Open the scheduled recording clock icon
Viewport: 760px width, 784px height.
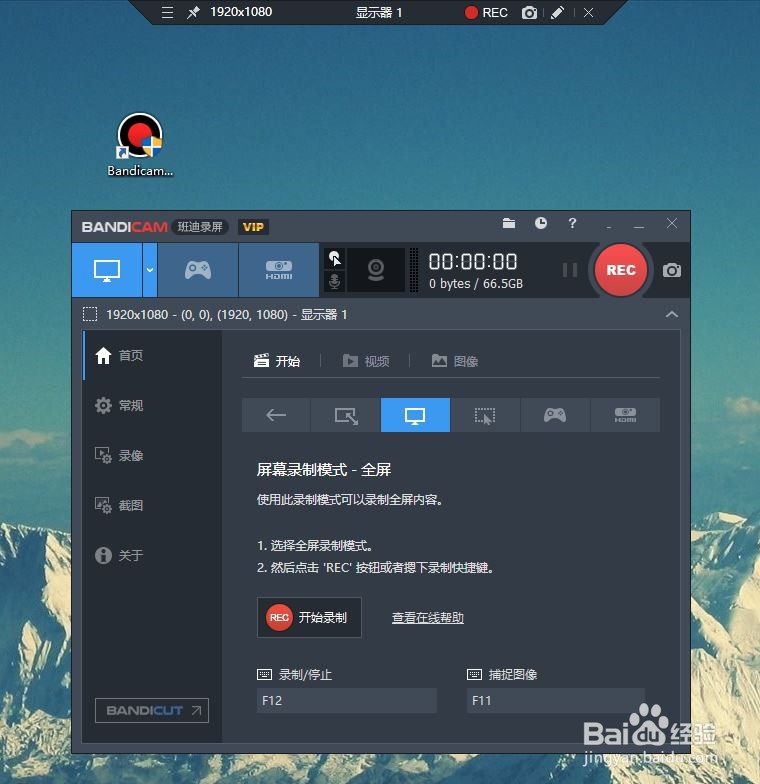tap(540, 223)
